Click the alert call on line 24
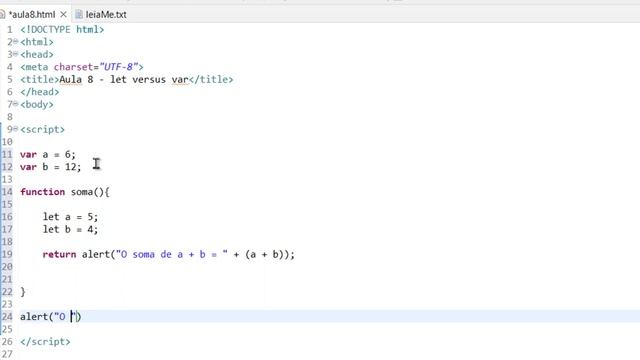Image resolution: width=640 pixels, height=360 pixels. 51,316
